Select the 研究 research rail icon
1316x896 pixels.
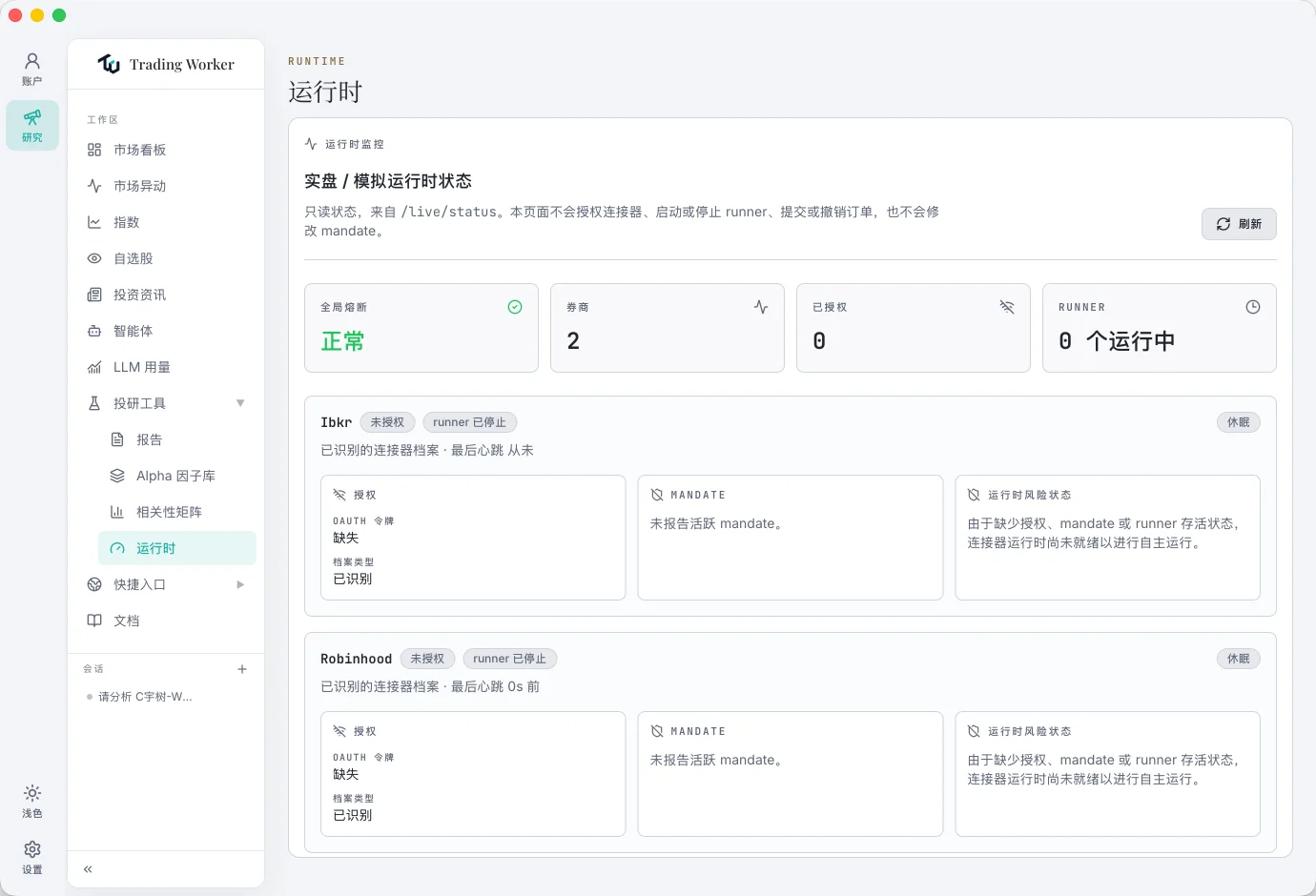pos(32,125)
